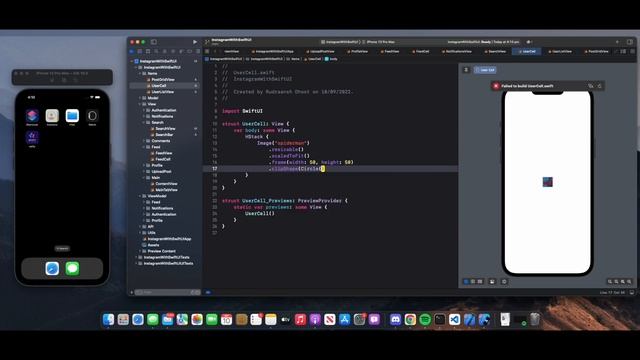The height and width of the screenshot is (360, 640).
Task: Open variants mode in the canvas toolbar
Action: click(x=480, y=282)
